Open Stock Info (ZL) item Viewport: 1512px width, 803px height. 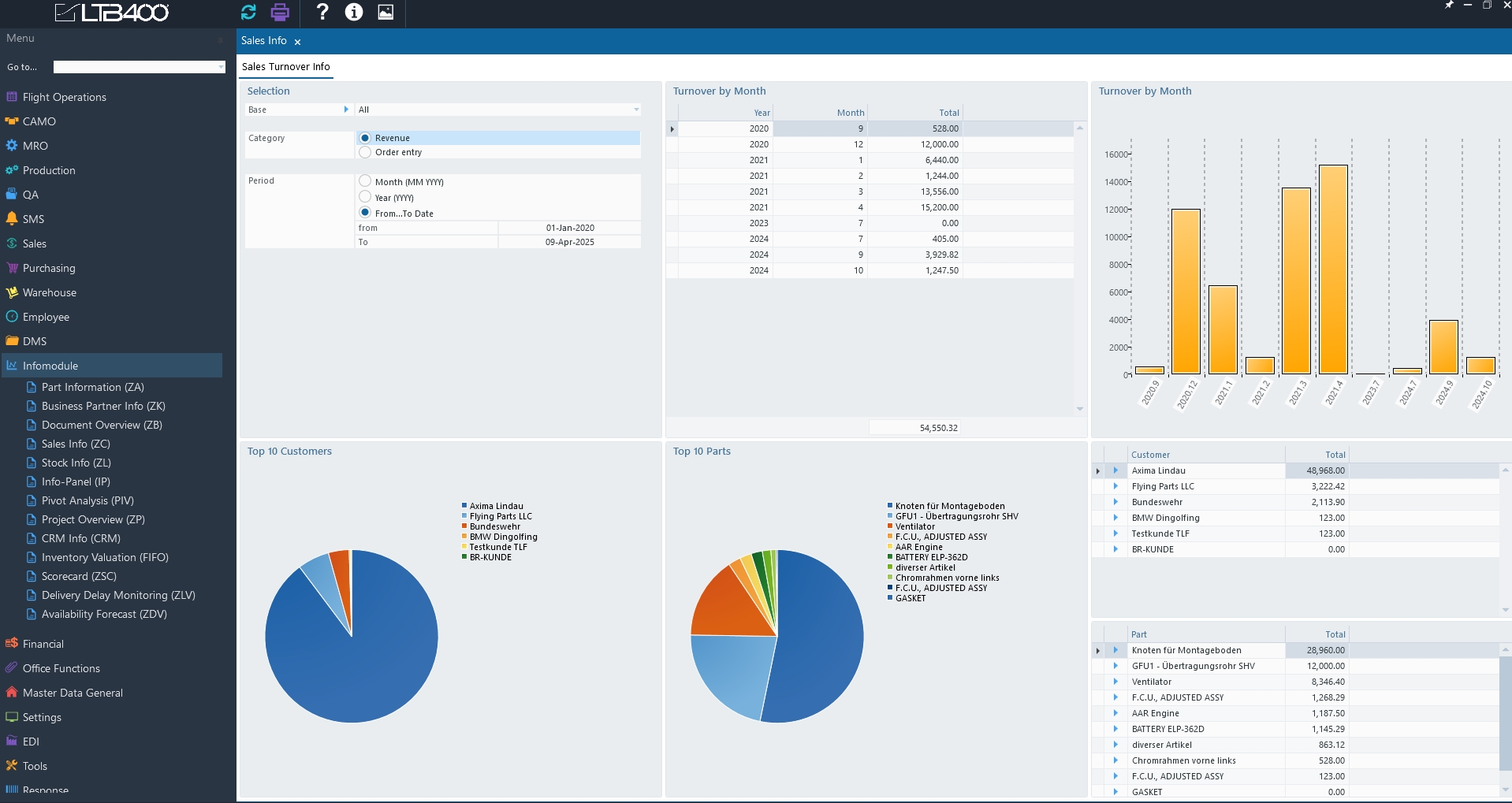tap(76, 463)
